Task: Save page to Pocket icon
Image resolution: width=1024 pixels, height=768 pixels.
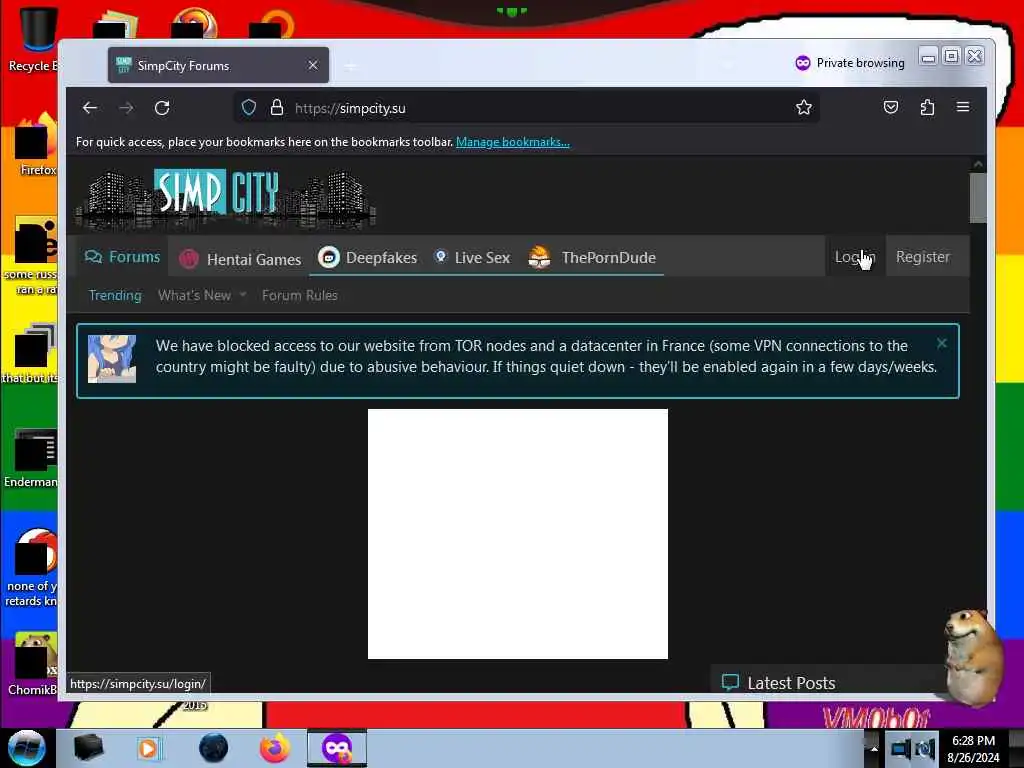Action: point(891,108)
